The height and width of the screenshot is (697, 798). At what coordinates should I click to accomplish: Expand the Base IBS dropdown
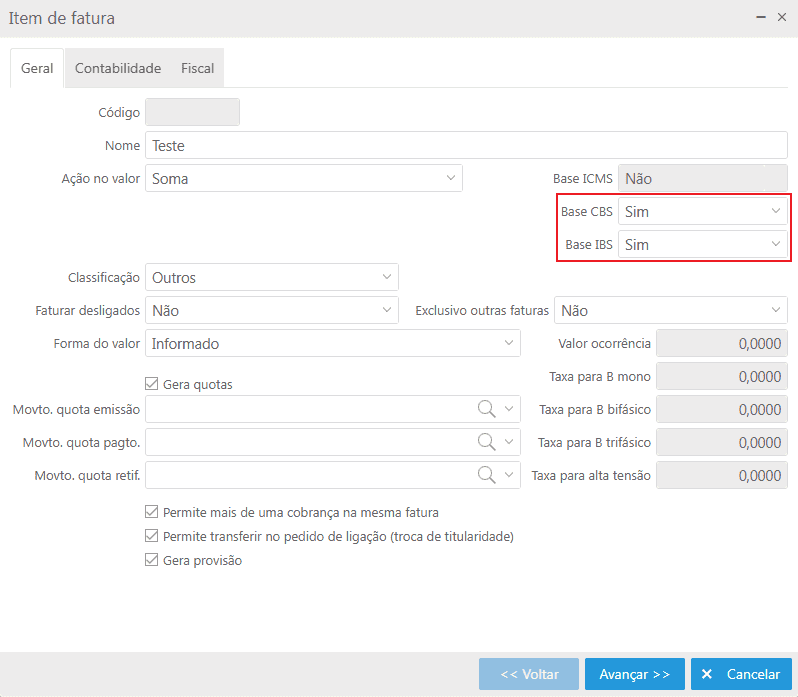(775, 245)
